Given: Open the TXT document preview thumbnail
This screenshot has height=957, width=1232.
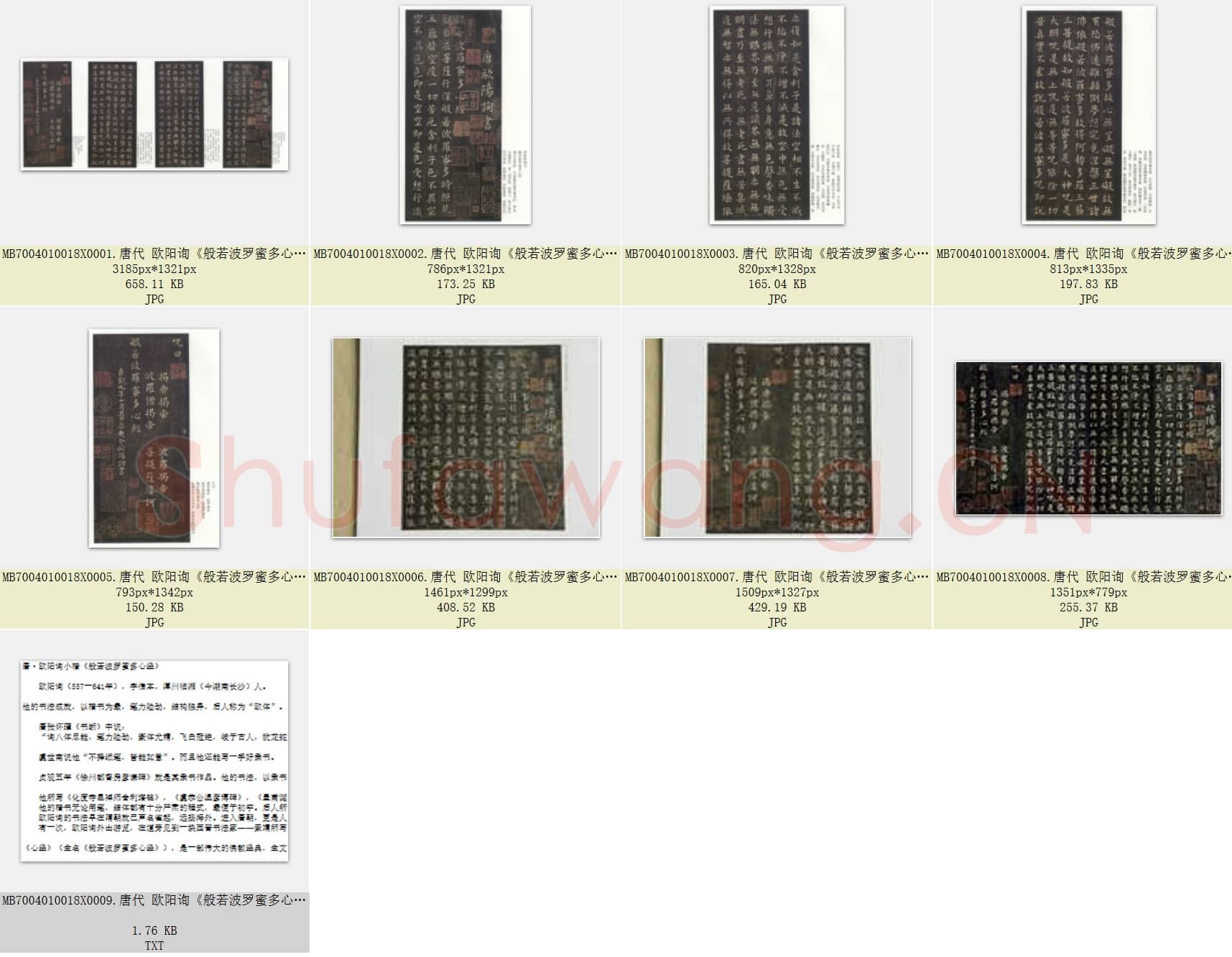Looking at the screenshot, I should pyautogui.click(x=154, y=761).
